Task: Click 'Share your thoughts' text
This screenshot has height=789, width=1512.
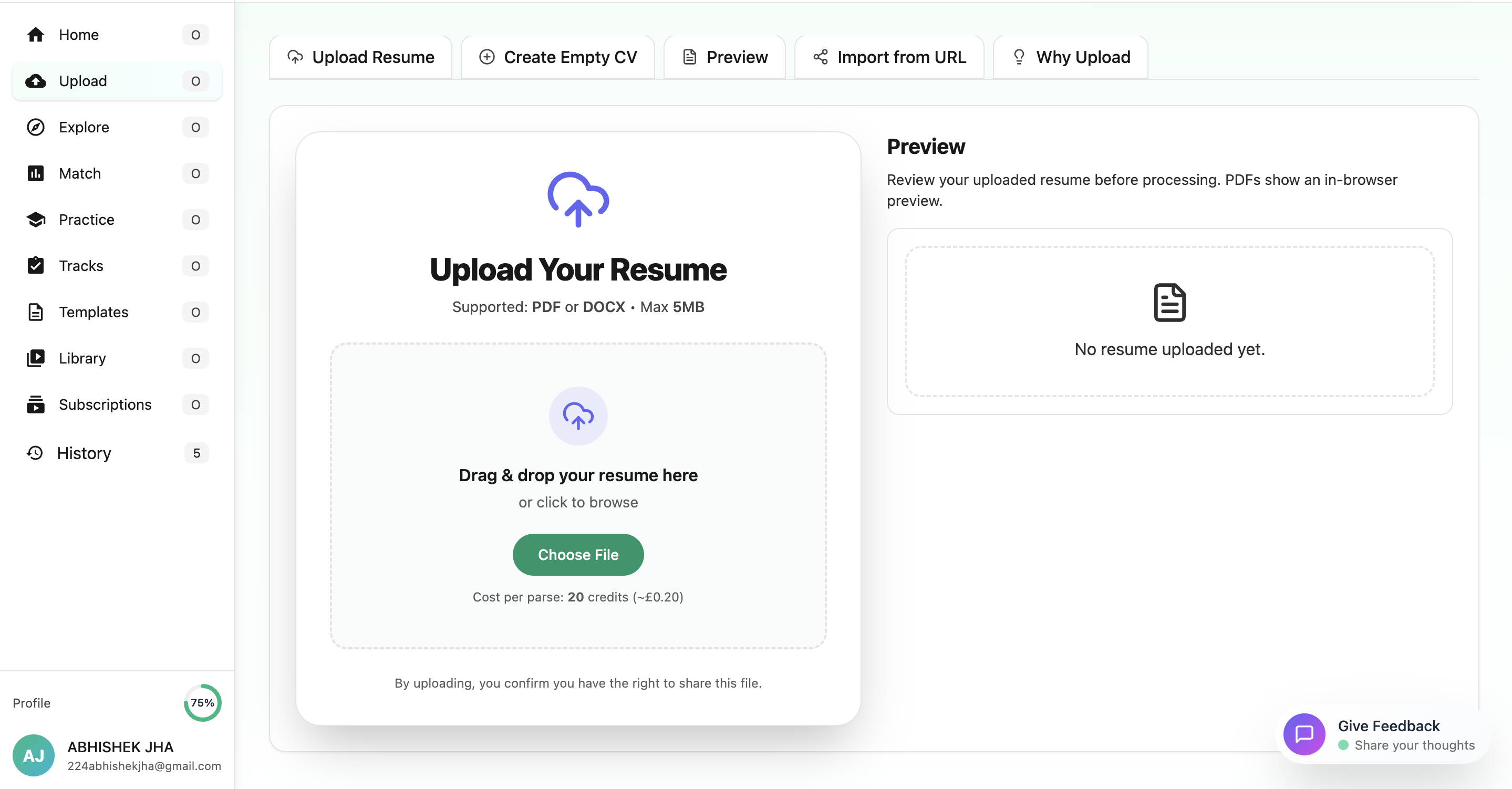Action: click(x=1415, y=745)
